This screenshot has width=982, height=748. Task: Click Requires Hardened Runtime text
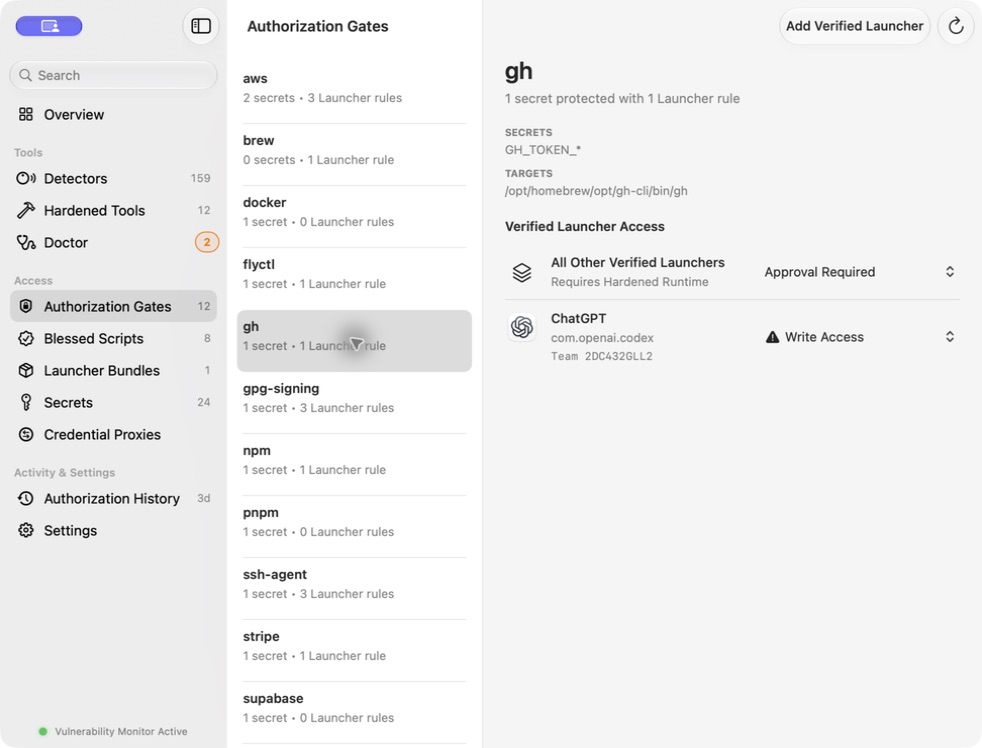point(629,282)
